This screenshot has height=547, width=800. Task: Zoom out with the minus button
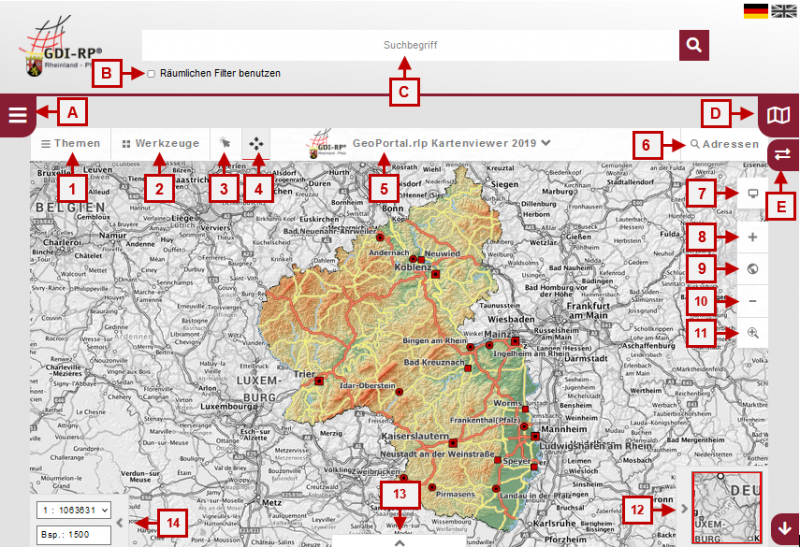pyautogui.click(x=753, y=301)
